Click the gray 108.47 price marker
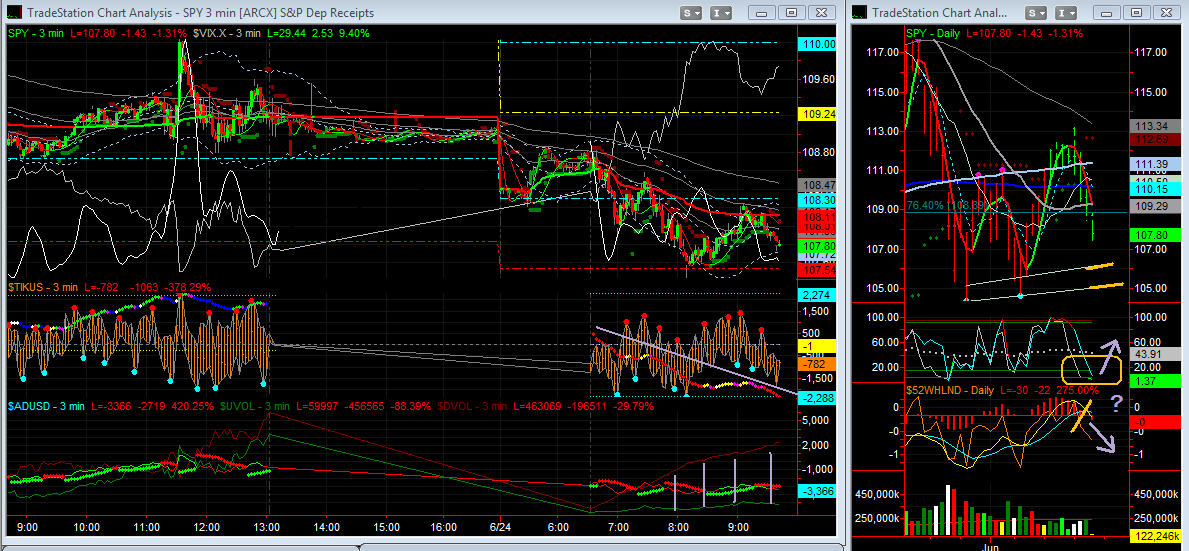The width and height of the screenshot is (1189, 551). pyautogui.click(x=817, y=184)
